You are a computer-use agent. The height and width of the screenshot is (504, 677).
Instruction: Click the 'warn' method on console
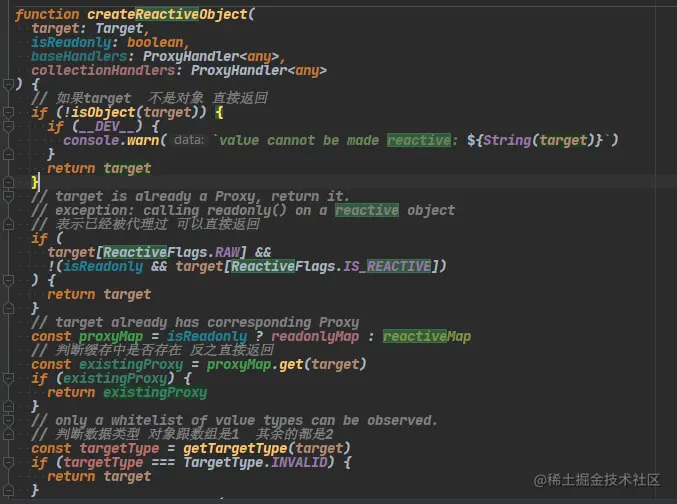coord(143,140)
